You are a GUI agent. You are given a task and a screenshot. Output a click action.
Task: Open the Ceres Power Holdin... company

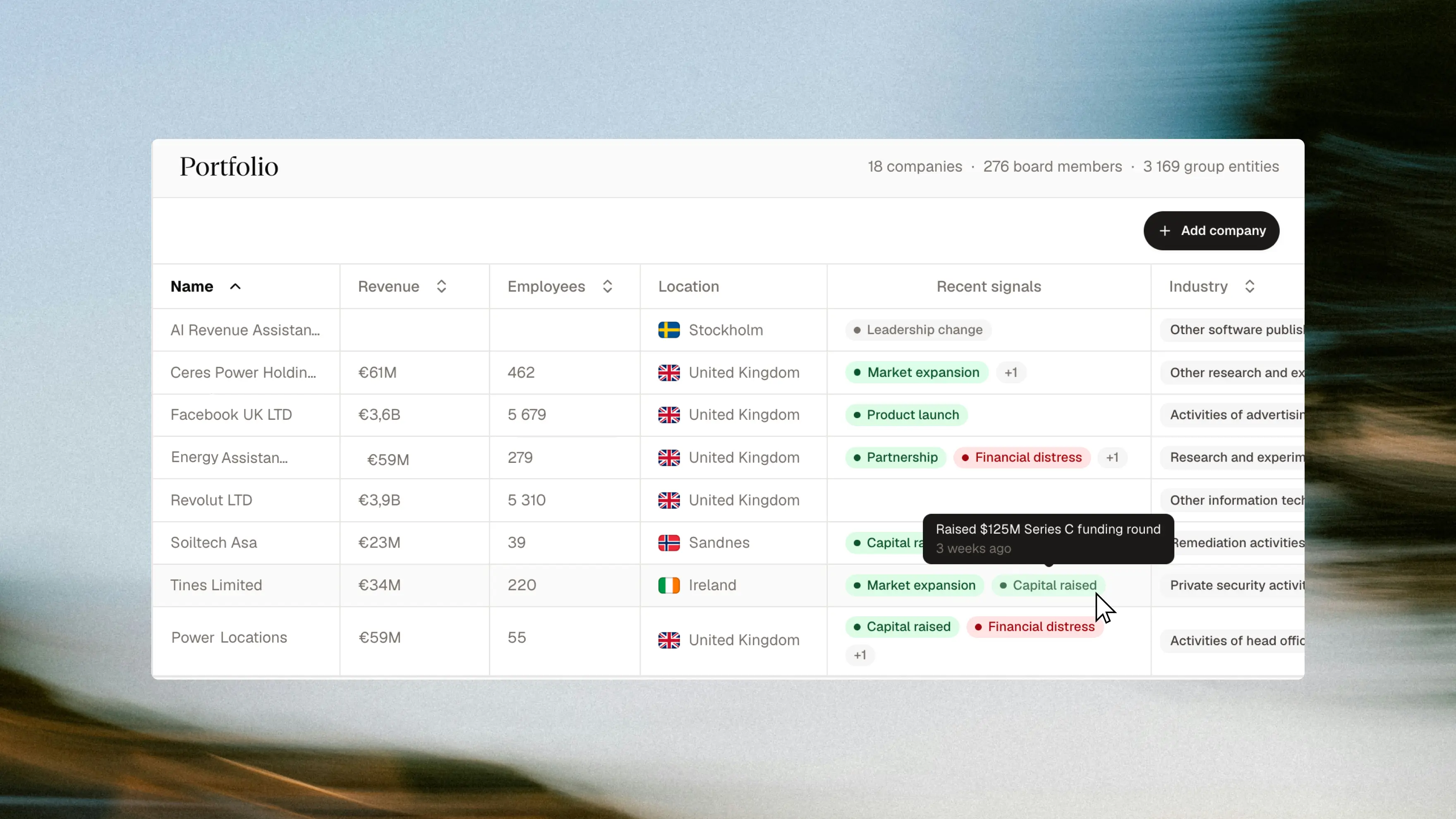pos(244,372)
